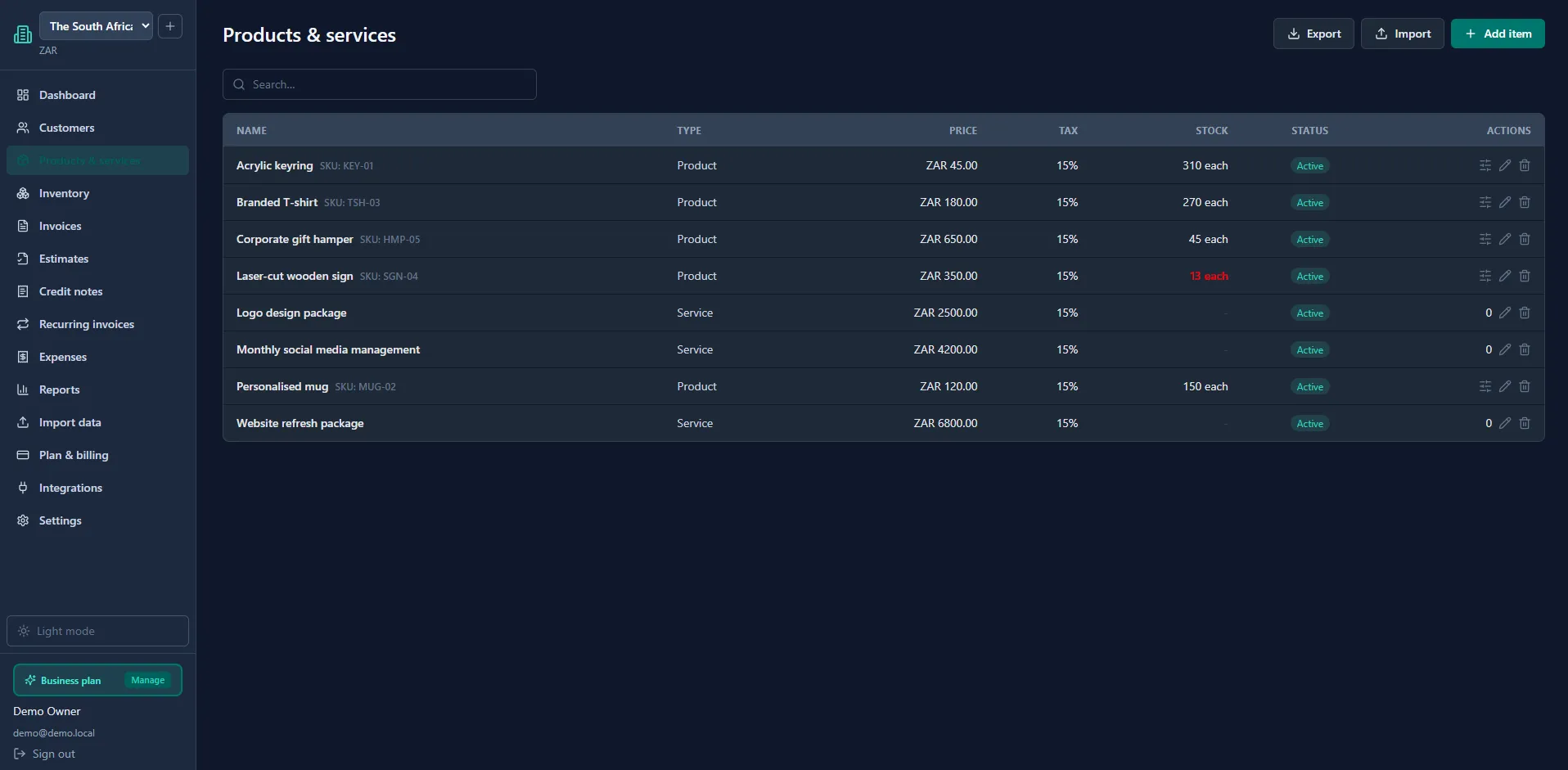
Task: Sign out of the account
Action: coord(45,754)
